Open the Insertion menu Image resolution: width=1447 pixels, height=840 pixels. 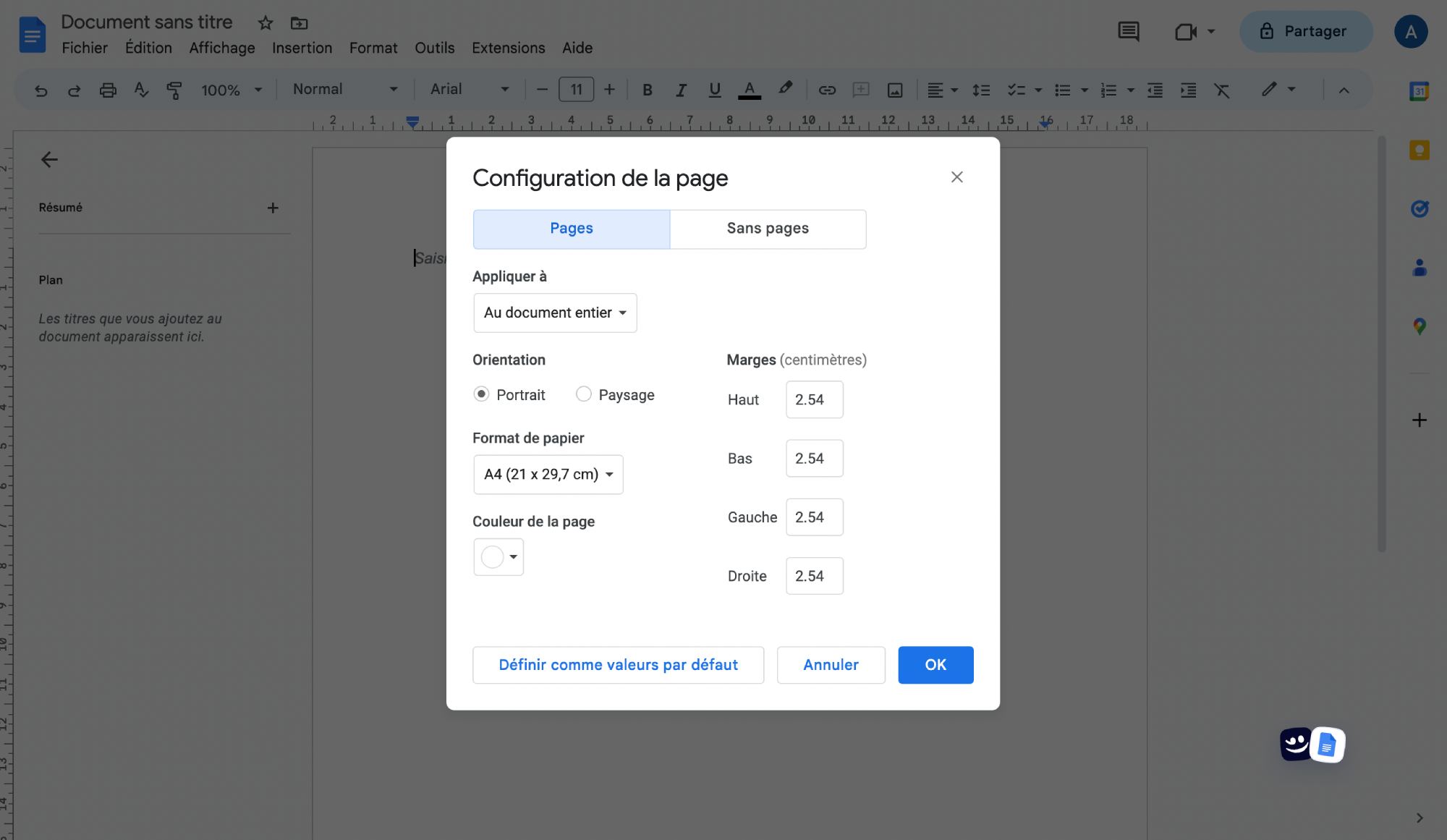302,48
